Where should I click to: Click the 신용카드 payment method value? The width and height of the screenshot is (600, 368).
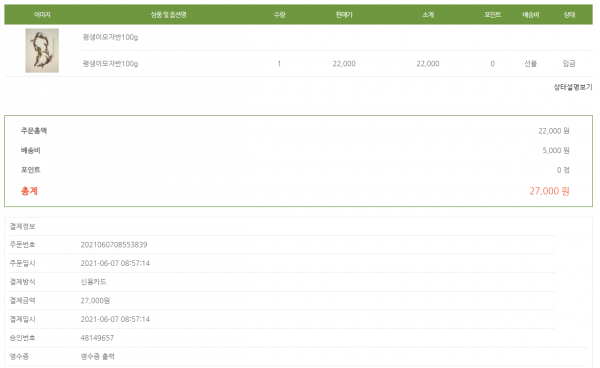coord(93,282)
